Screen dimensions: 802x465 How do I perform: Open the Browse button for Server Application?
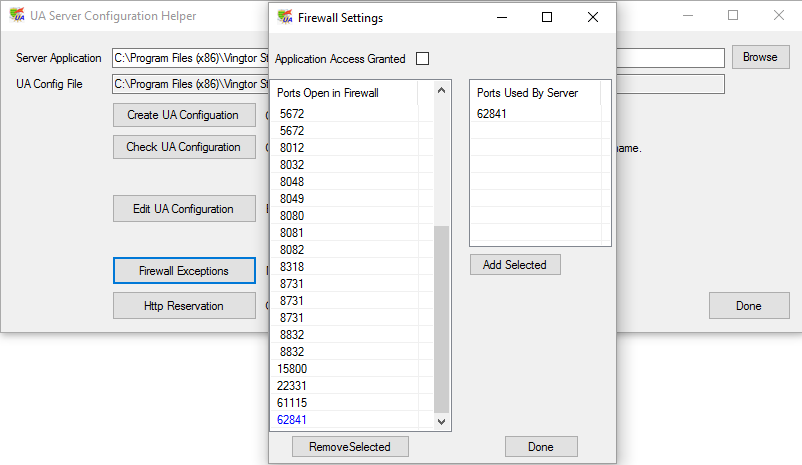click(759, 57)
